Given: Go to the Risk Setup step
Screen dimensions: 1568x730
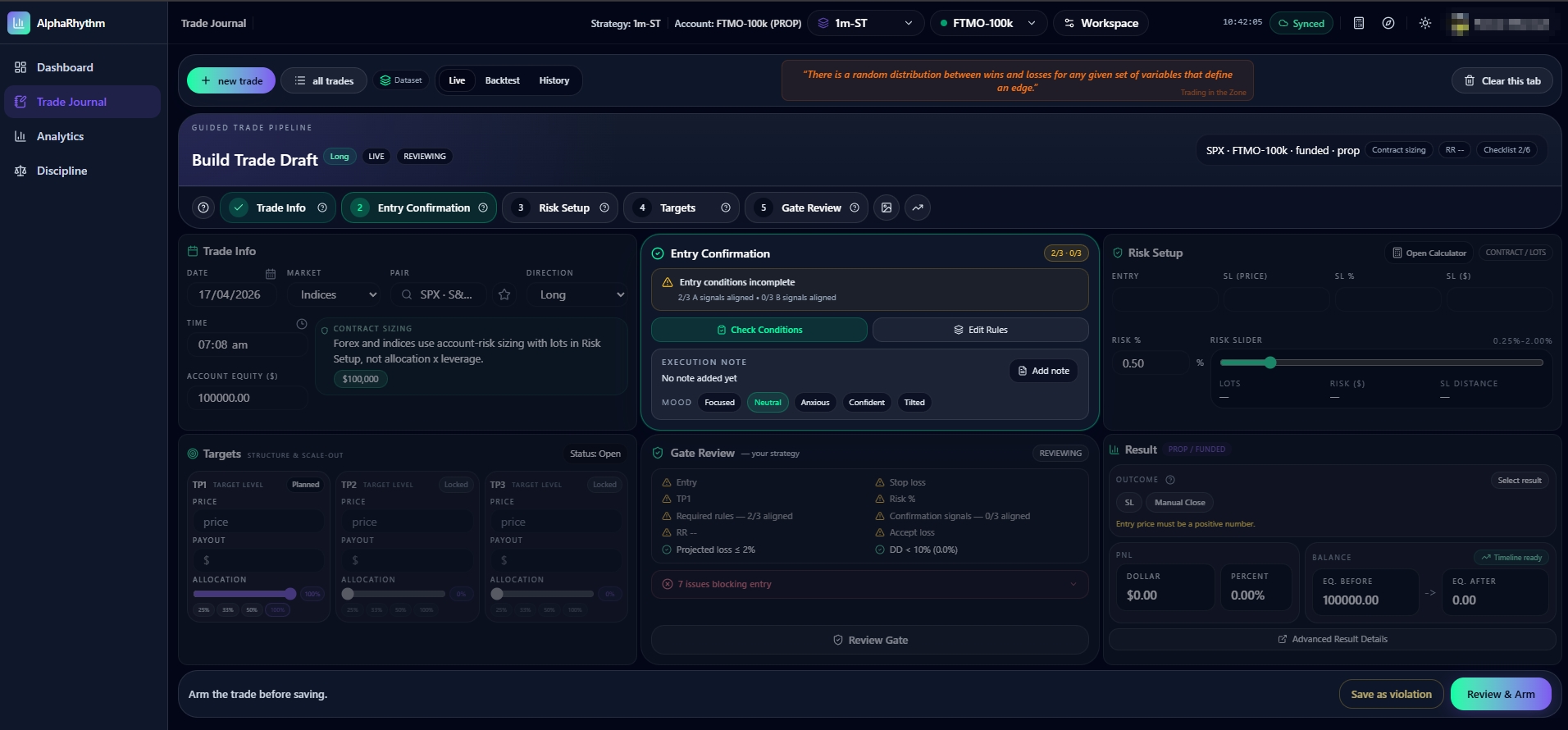Looking at the screenshot, I should coord(560,208).
